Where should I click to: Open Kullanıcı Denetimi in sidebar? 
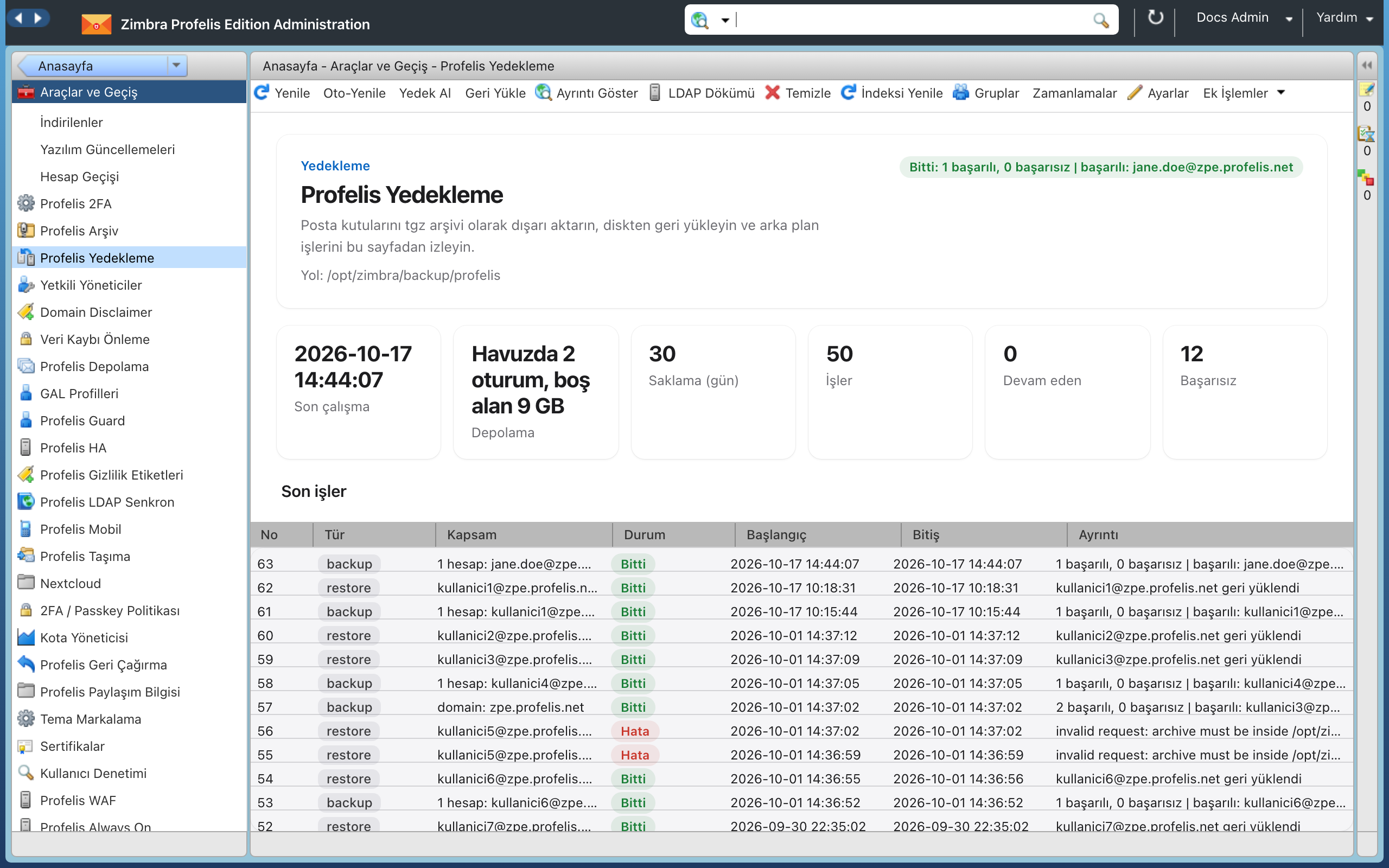[x=129, y=773]
